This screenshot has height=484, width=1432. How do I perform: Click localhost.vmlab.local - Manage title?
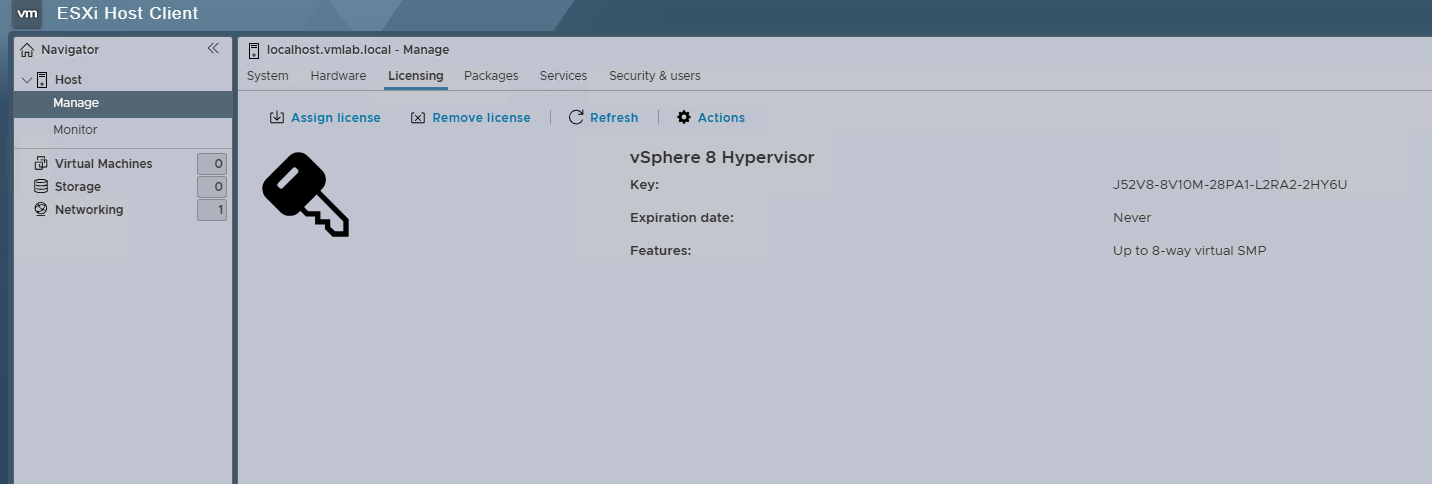point(358,50)
